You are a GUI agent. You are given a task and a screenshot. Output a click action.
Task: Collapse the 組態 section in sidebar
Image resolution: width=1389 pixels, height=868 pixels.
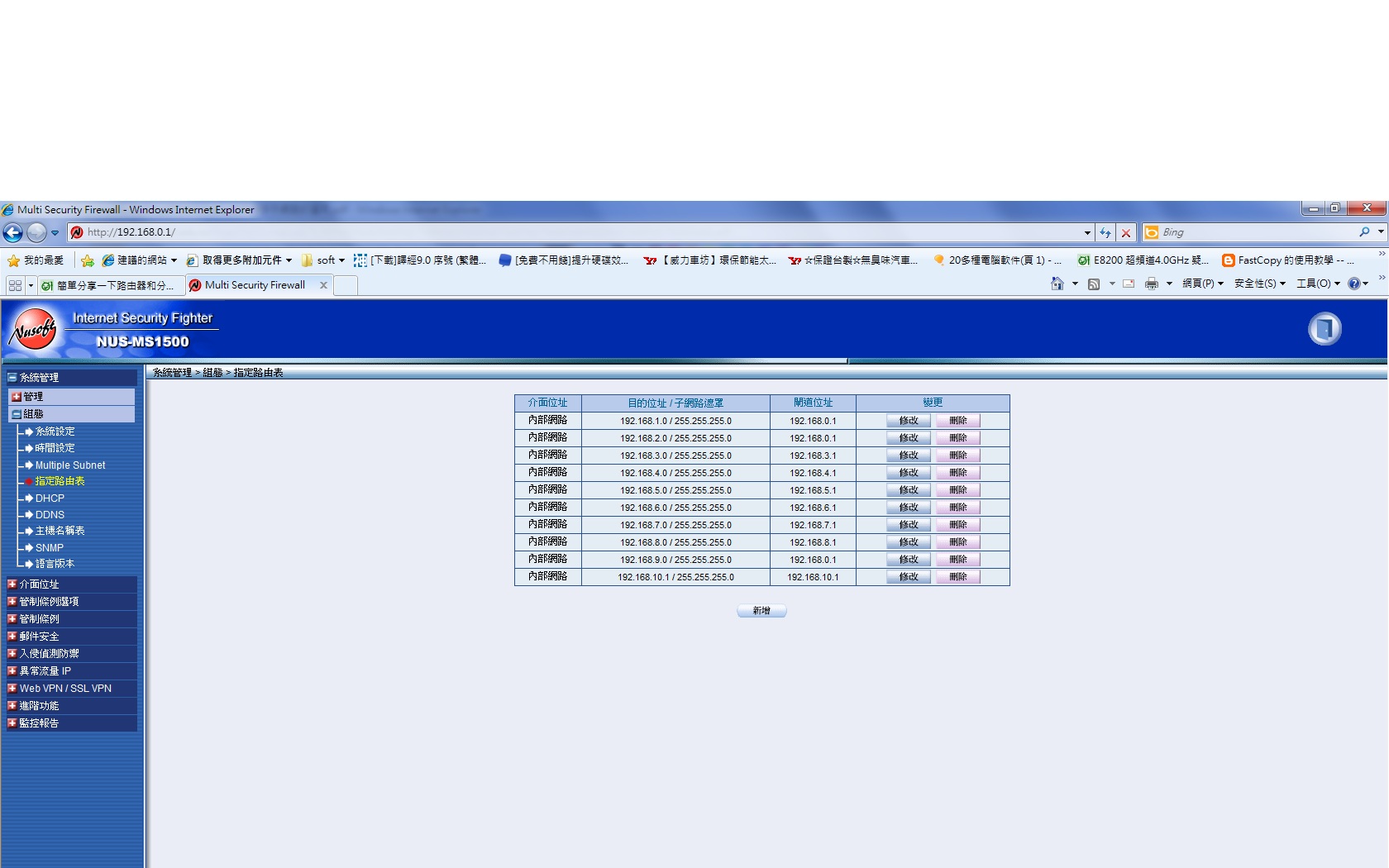point(17,414)
